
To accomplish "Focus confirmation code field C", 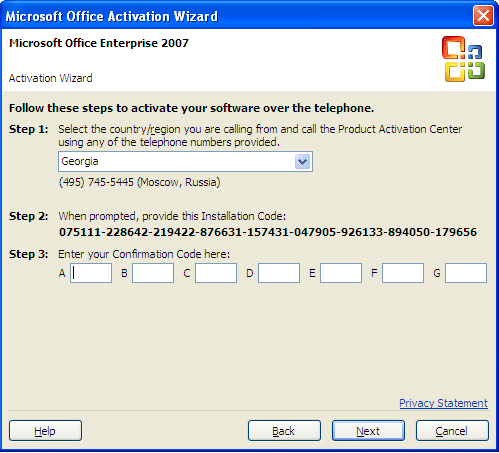I will click(x=216, y=273).
